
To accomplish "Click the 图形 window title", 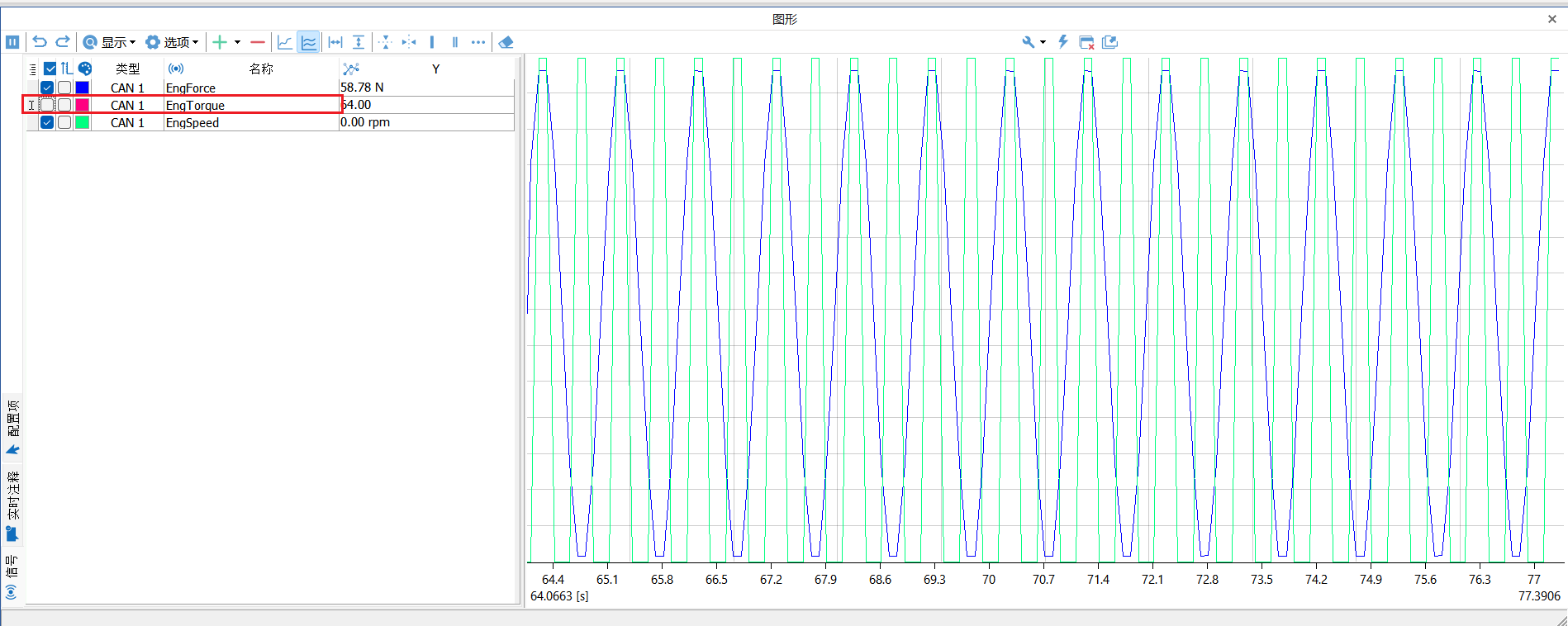I will tap(785, 19).
